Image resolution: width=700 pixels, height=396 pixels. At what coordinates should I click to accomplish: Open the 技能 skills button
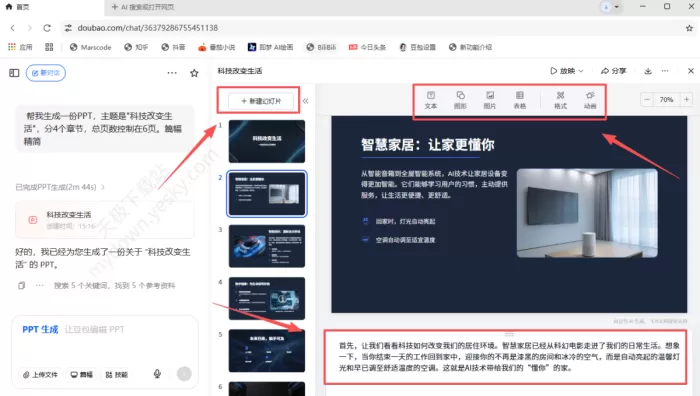(x=117, y=375)
